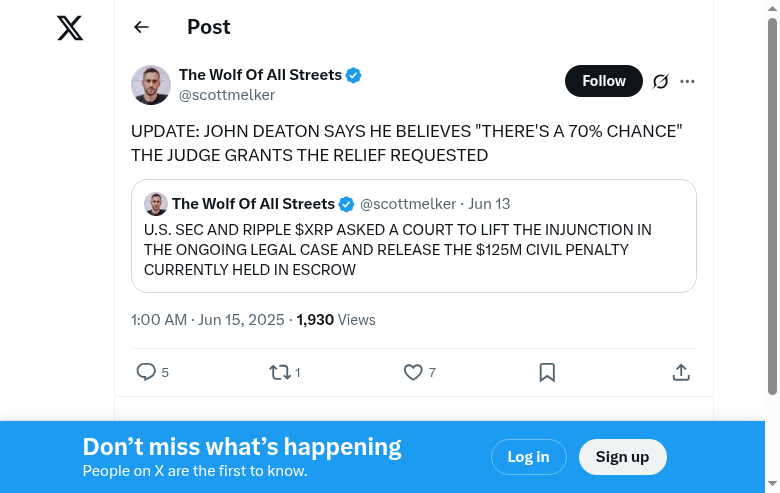The height and width of the screenshot is (493, 780).
Task: Open the three-dot more options menu
Action: (x=687, y=82)
